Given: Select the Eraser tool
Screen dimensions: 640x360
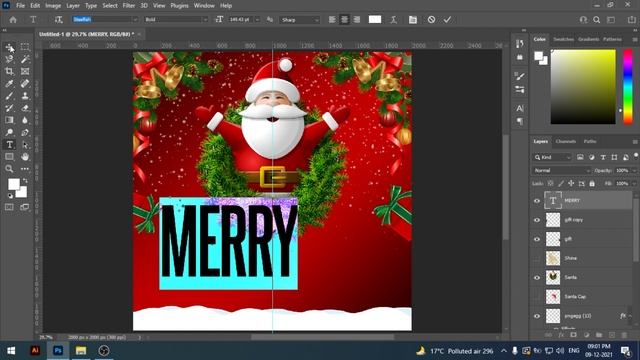Looking at the screenshot, I should click(x=25, y=108).
